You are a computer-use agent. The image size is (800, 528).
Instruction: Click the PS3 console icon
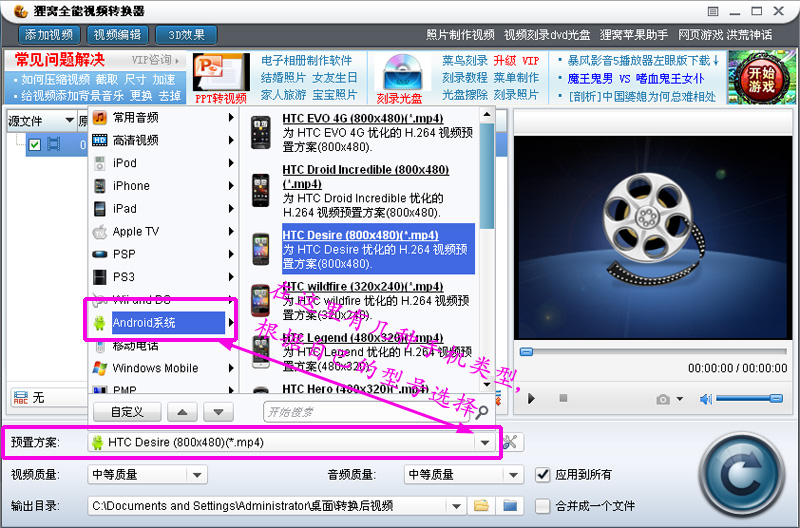pyautogui.click(x=99, y=277)
